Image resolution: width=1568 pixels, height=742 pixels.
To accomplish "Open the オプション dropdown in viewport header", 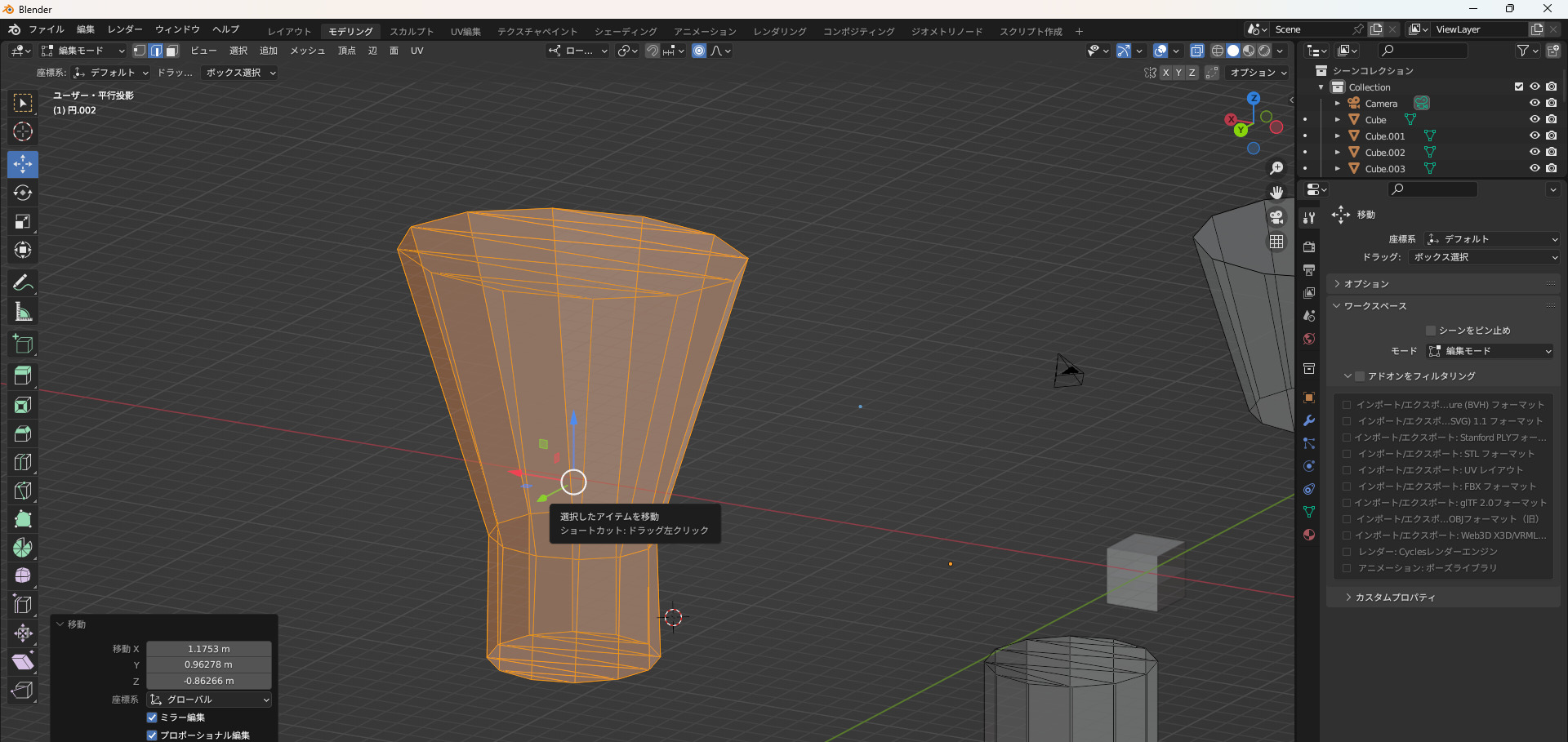I will (1258, 73).
